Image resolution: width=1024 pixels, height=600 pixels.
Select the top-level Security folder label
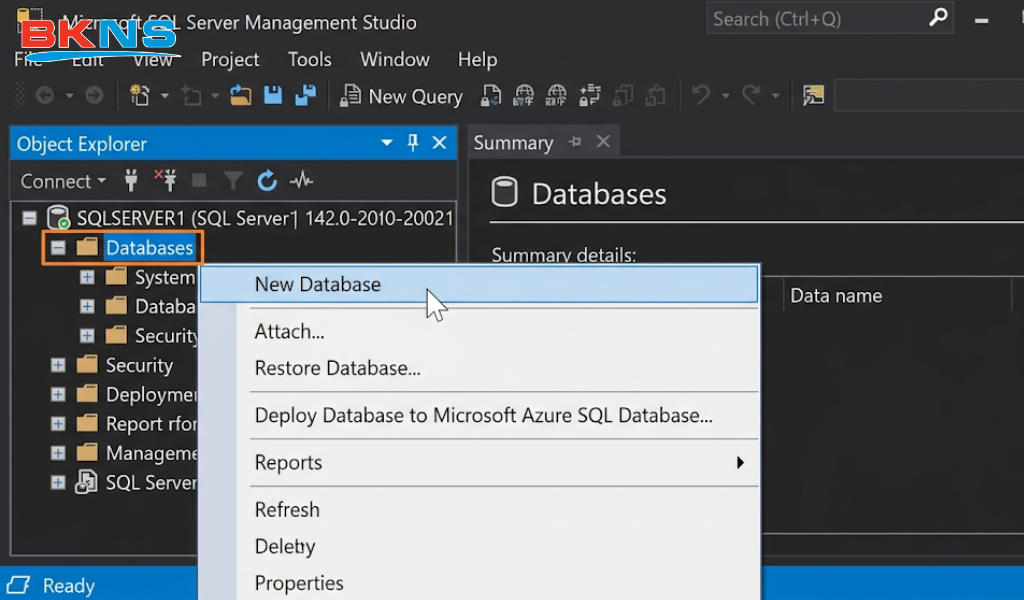click(x=139, y=365)
